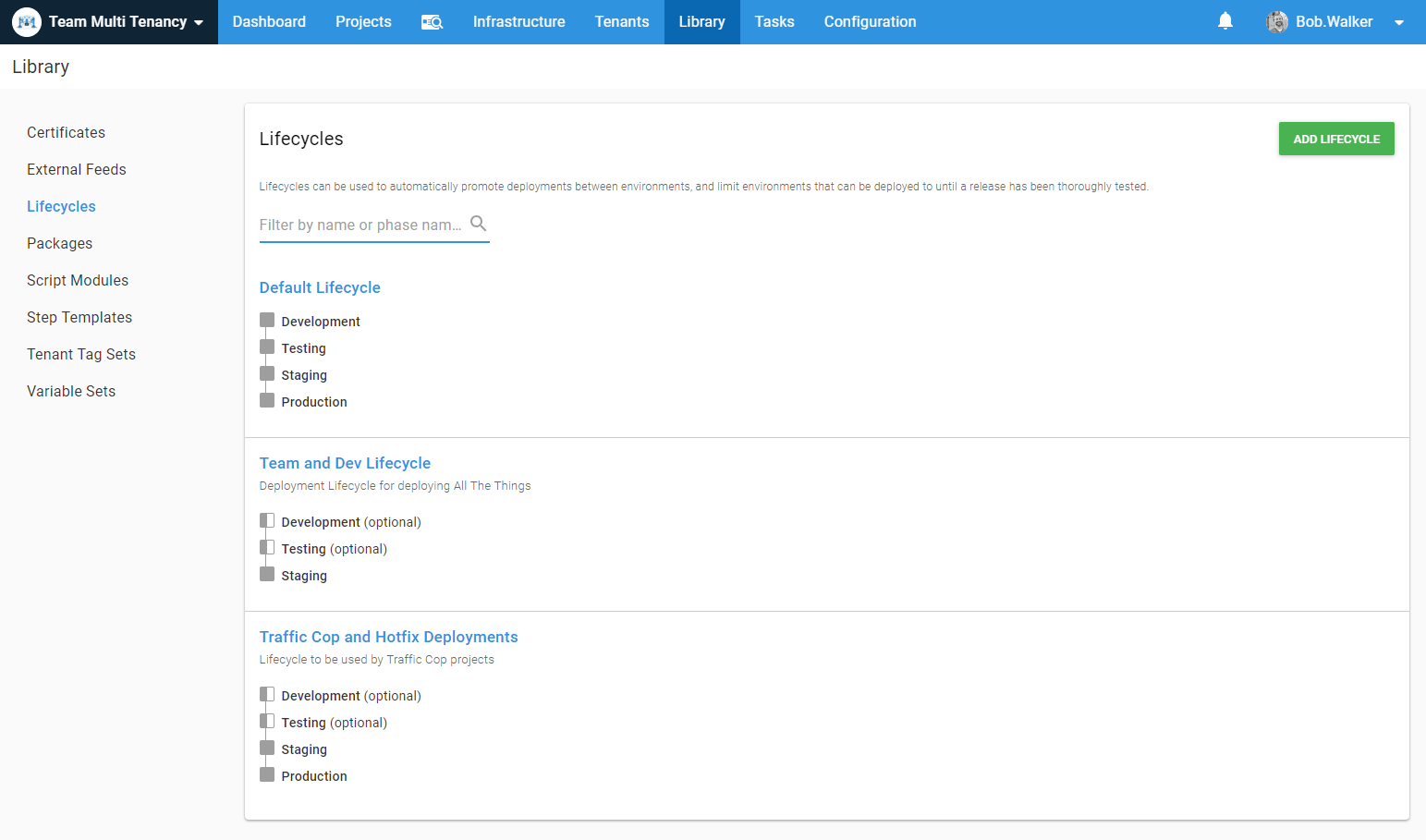
Task: Click optional Testing phase icon under Traffic Cop
Action: (267, 722)
